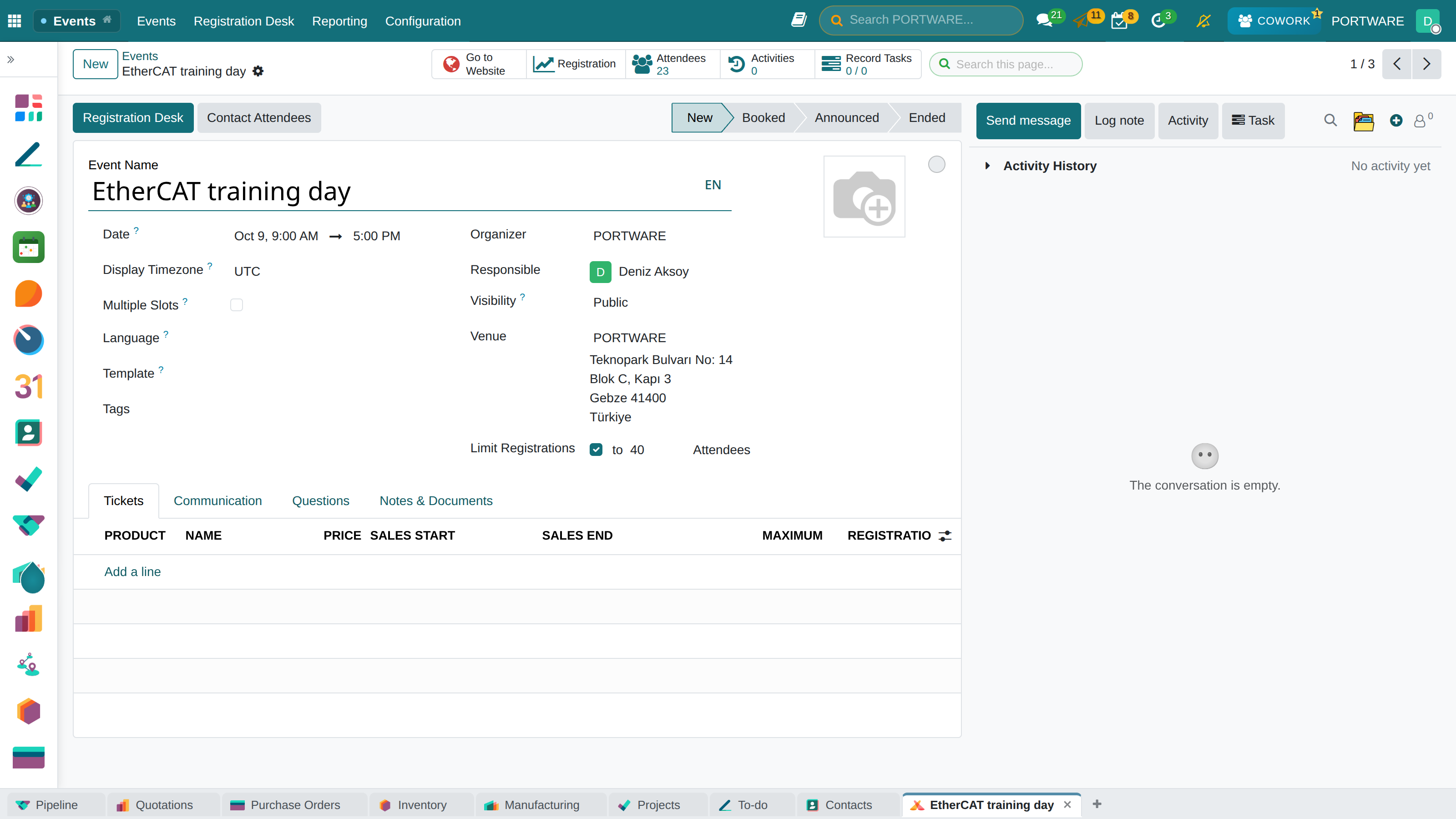The height and width of the screenshot is (819, 1456).
Task: Click the plus circle follow icon
Action: pos(1396,121)
